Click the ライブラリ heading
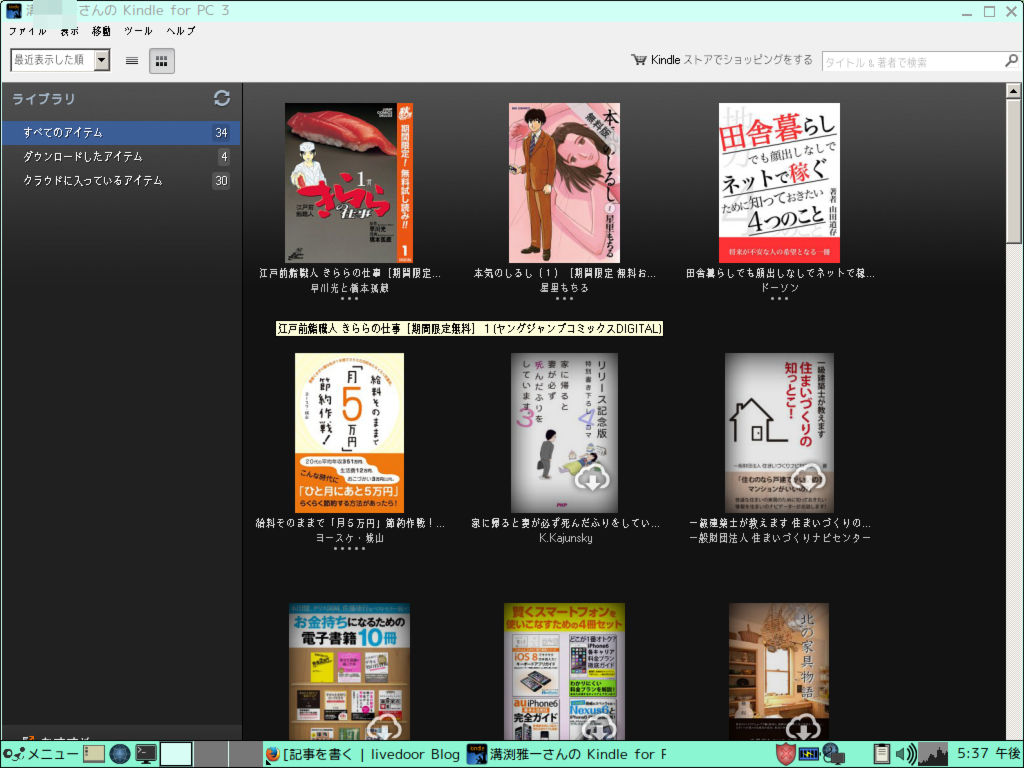Image resolution: width=1024 pixels, height=768 pixels. pos(44,99)
